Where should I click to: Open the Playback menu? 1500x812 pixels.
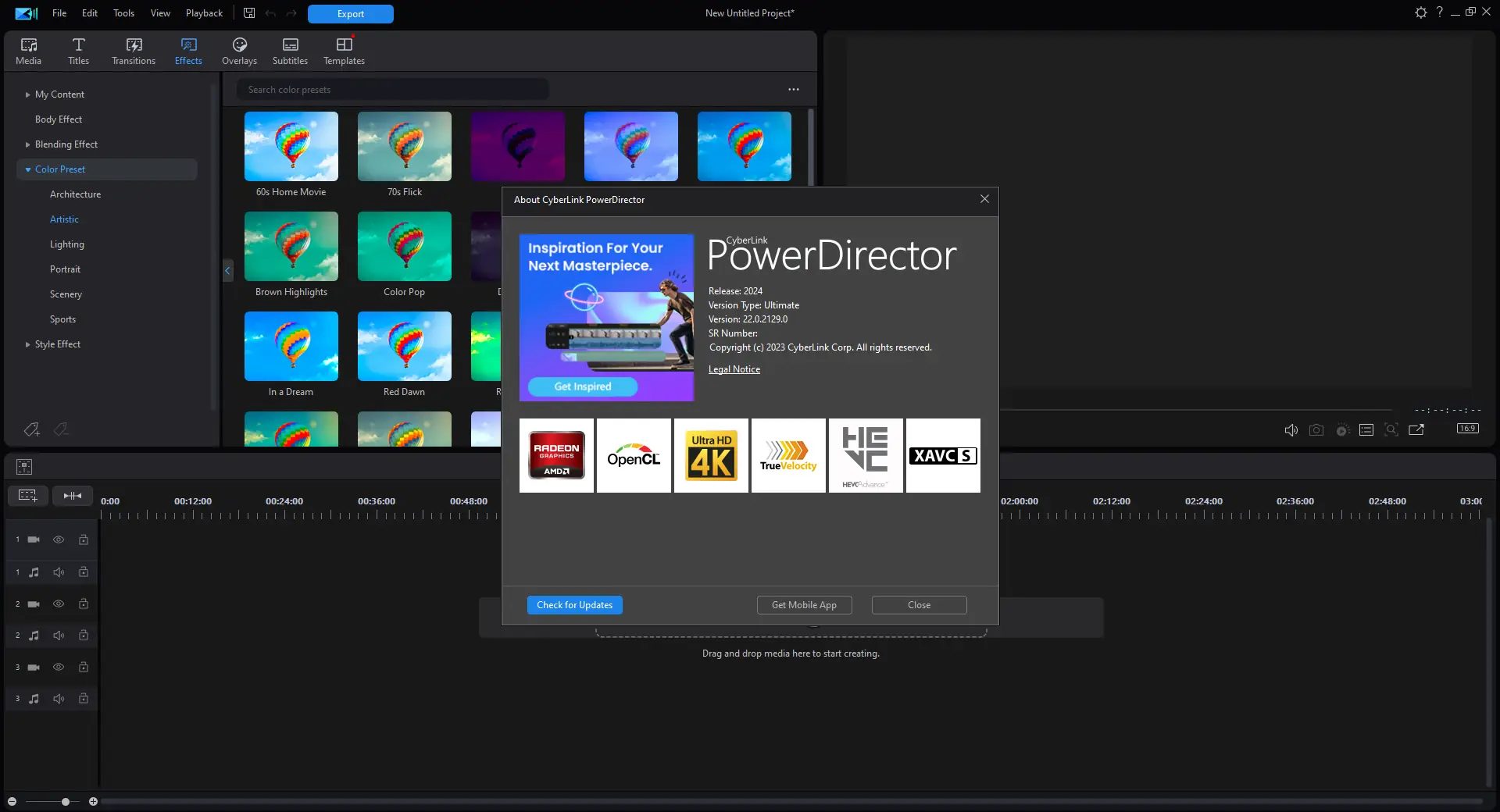tap(204, 13)
